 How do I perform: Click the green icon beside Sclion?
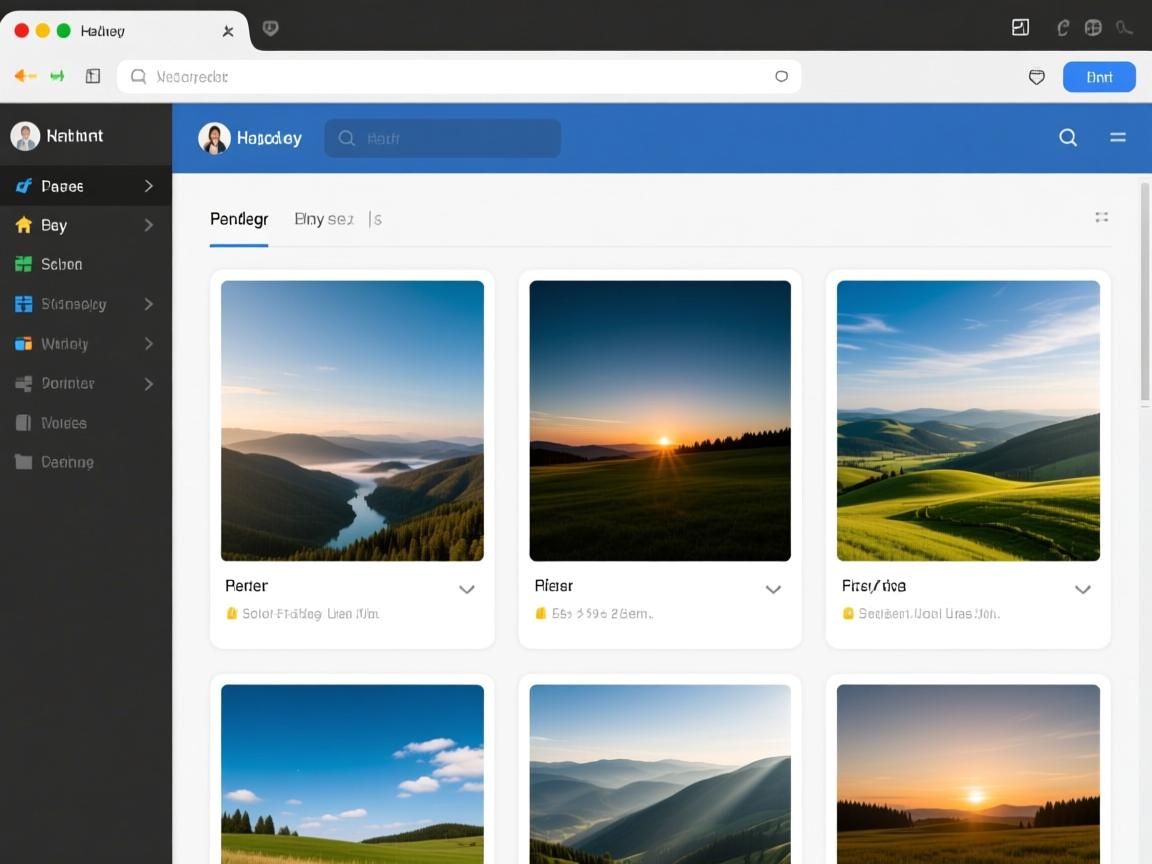tap(24, 264)
